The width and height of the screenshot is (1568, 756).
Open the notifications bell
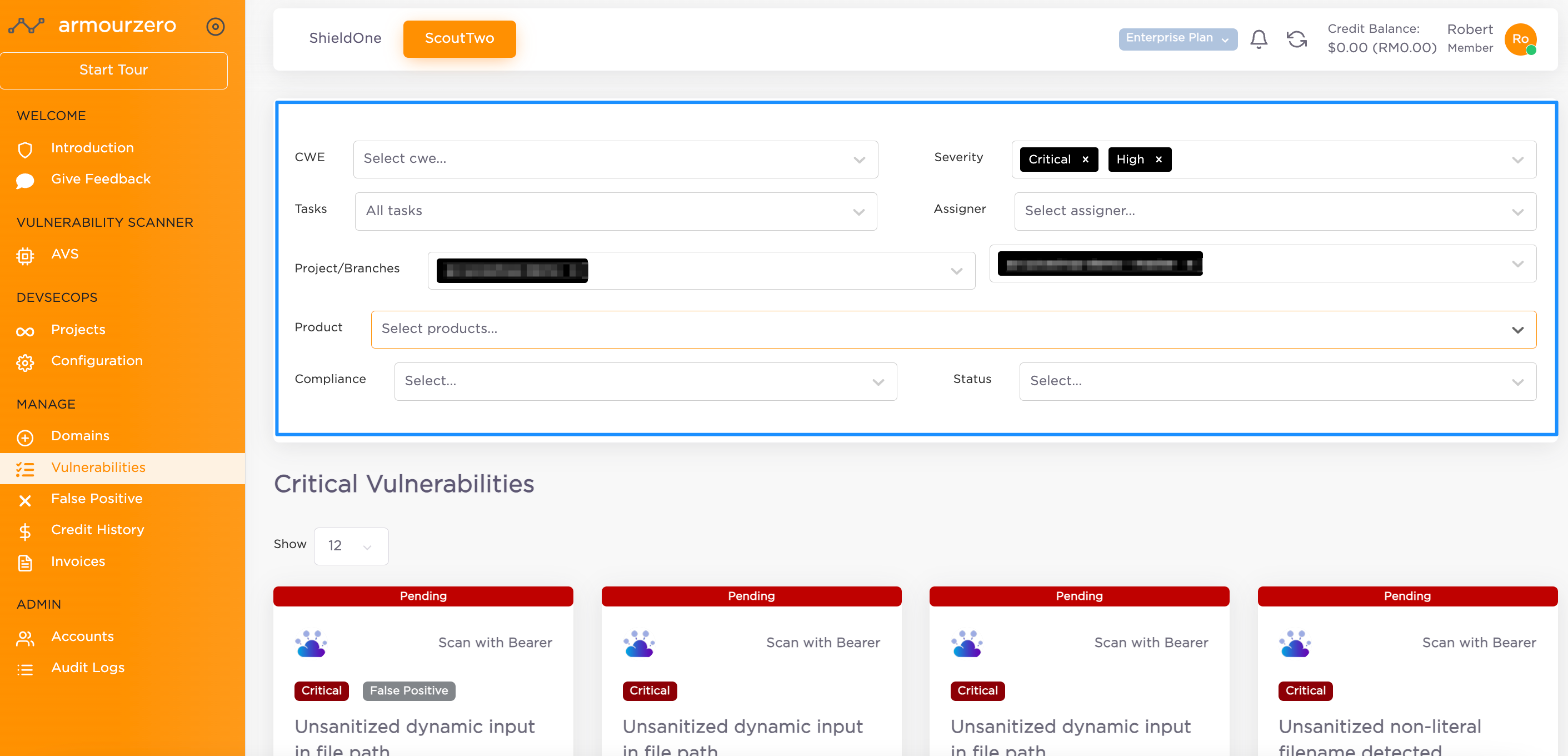[x=1258, y=39]
